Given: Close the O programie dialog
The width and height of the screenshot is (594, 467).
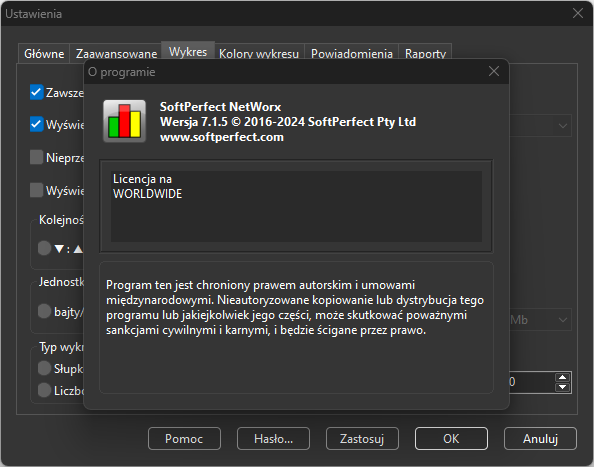Looking at the screenshot, I should pos(494,71).
